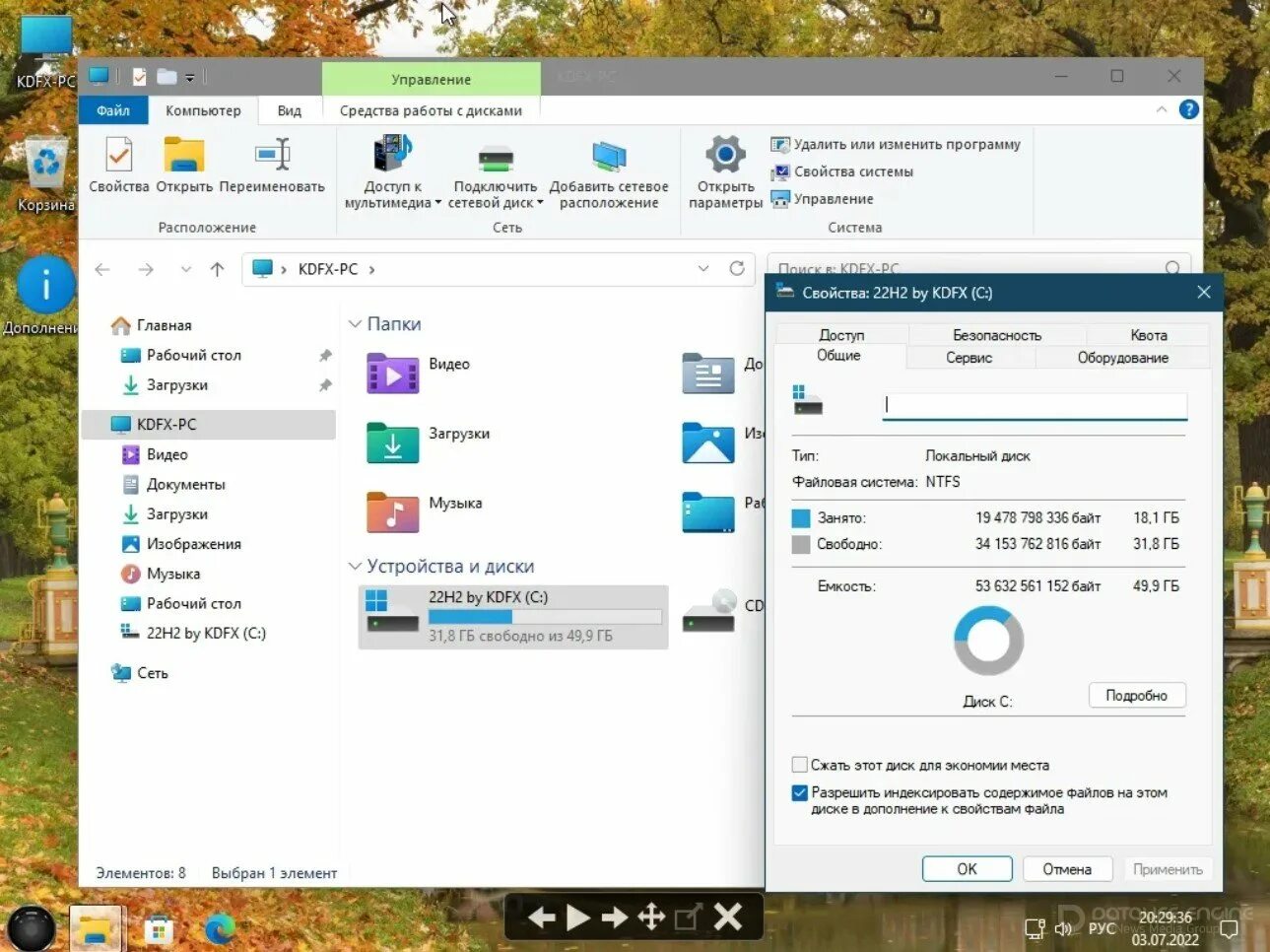Click the CD drive icon
Screen dimensions: 1270x952
click(709, 611)
